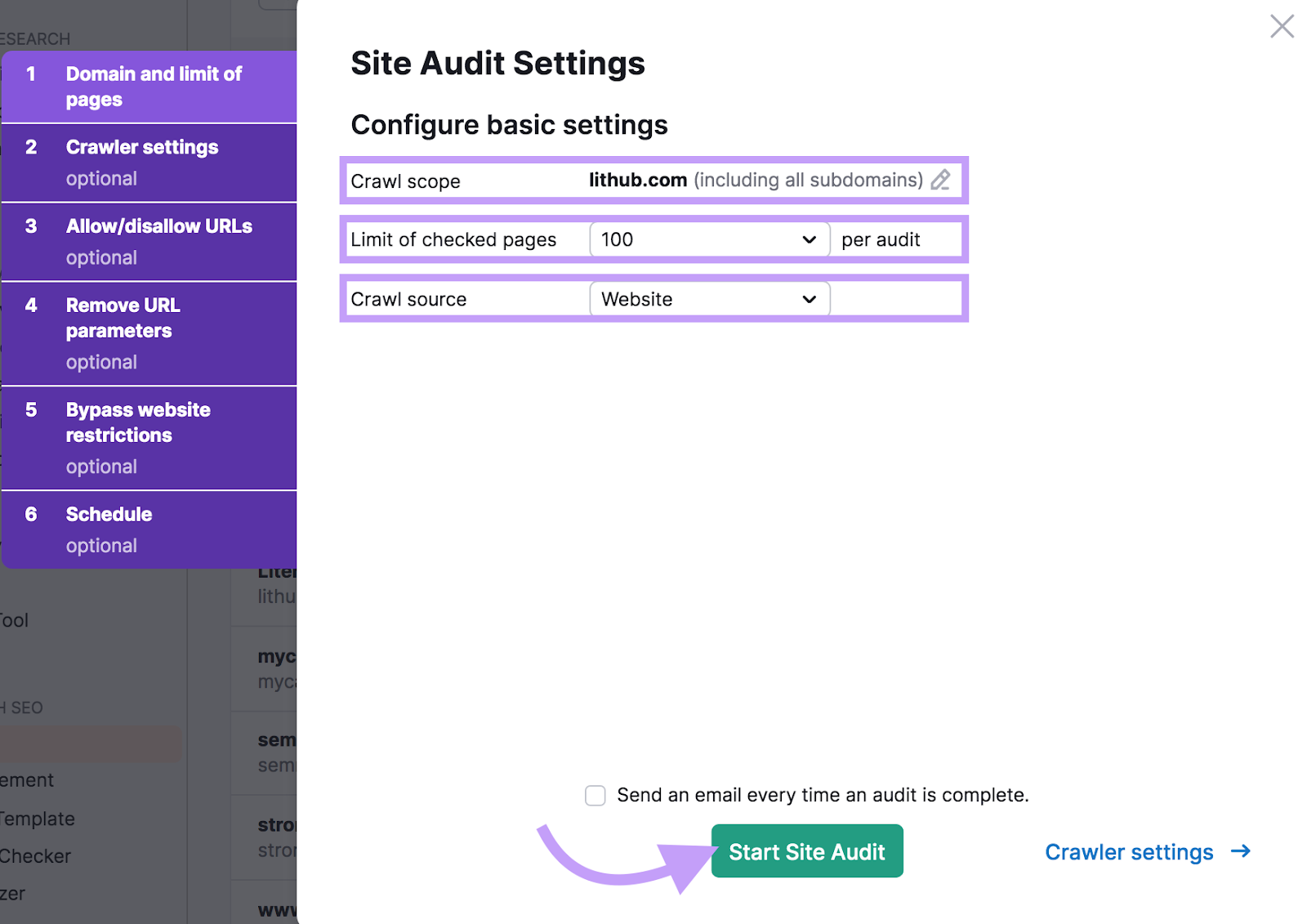Click the Crawler settings link at bottom
The width and height of the screenshot is (1307, 924).
pos(1129,852)
